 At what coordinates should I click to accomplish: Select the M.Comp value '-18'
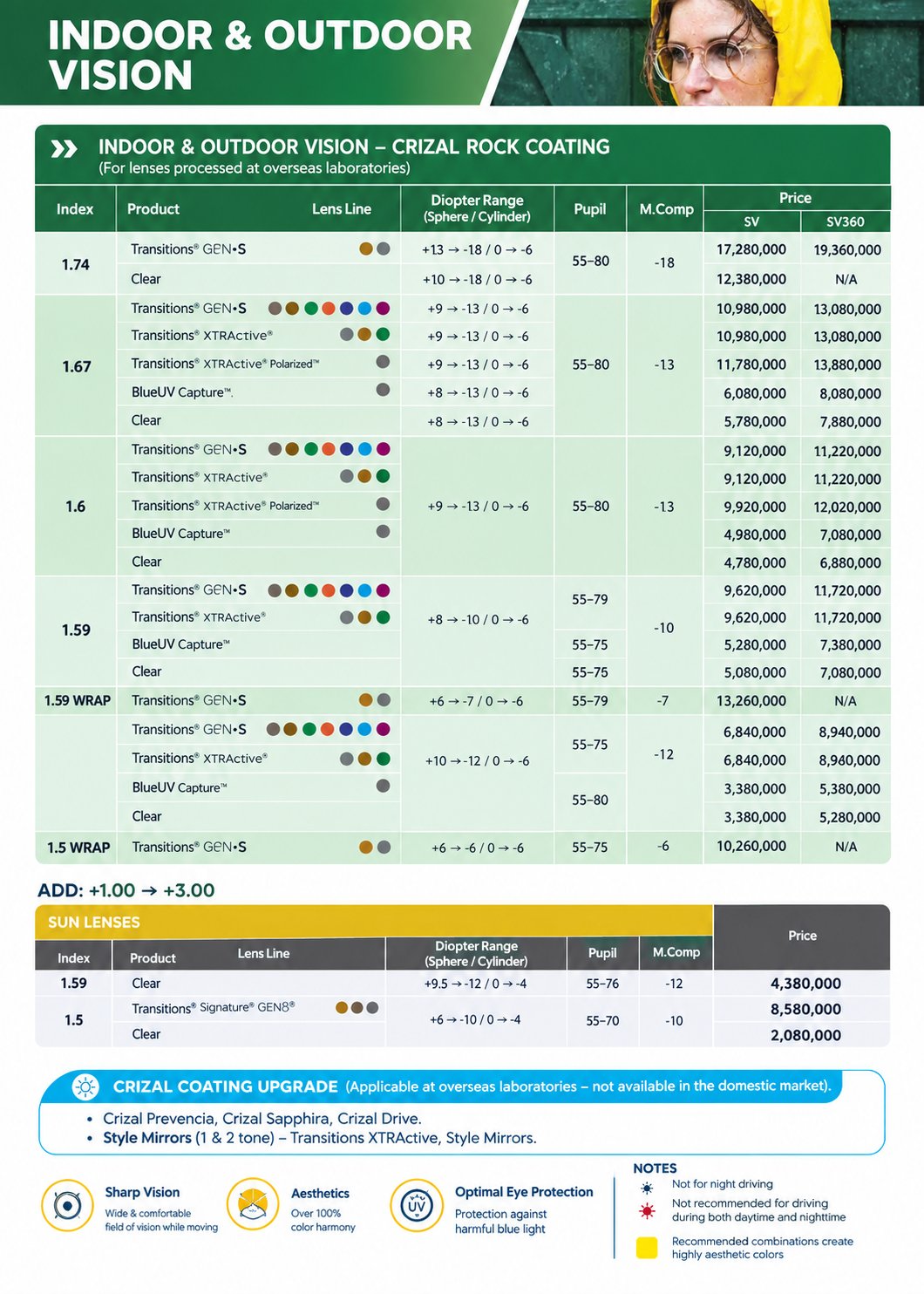tap(664, 262)
